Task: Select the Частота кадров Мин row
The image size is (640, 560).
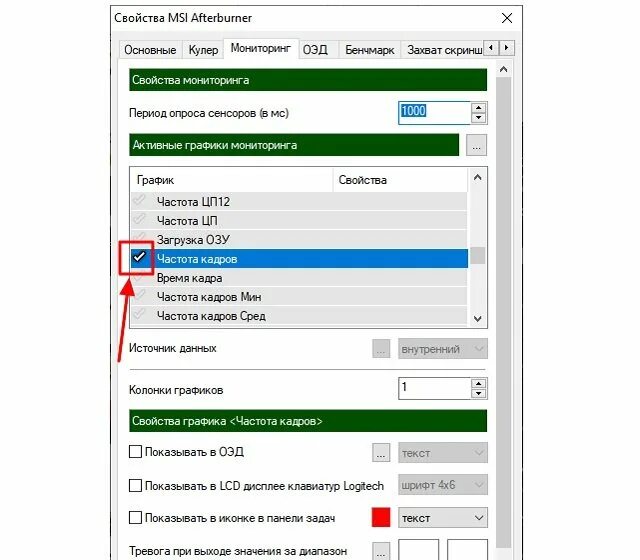Action: (299, 297)
